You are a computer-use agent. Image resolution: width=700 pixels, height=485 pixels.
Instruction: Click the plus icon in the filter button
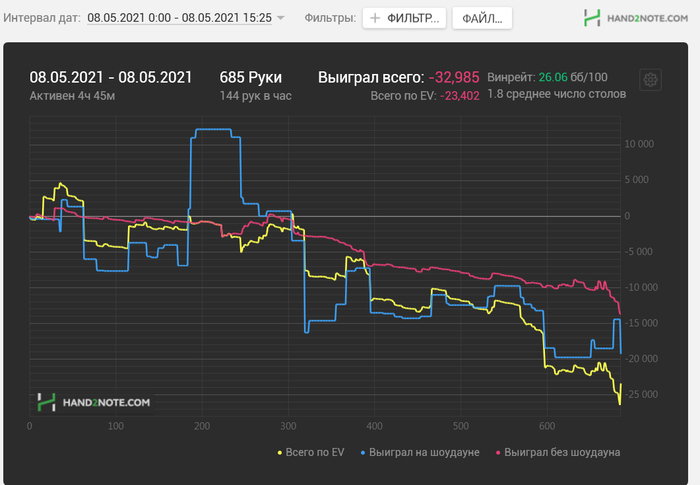pos(375,18)
